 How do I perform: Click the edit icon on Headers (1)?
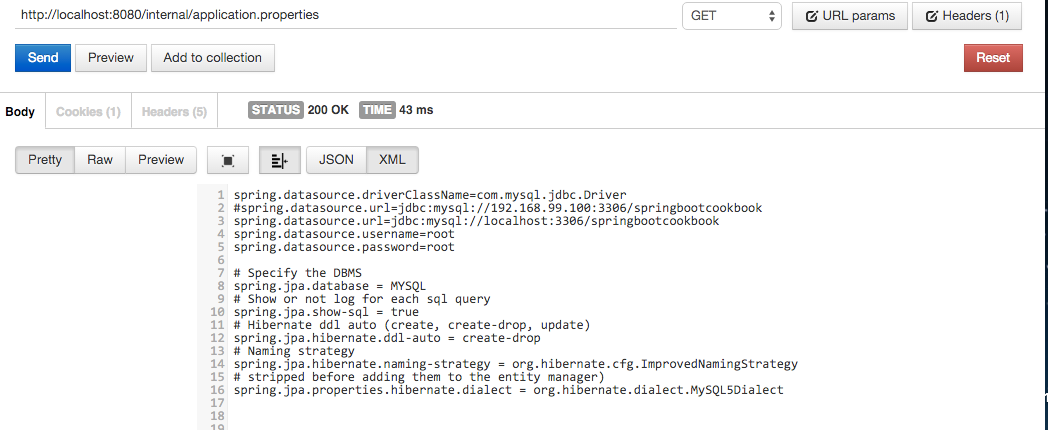[932, 16]
